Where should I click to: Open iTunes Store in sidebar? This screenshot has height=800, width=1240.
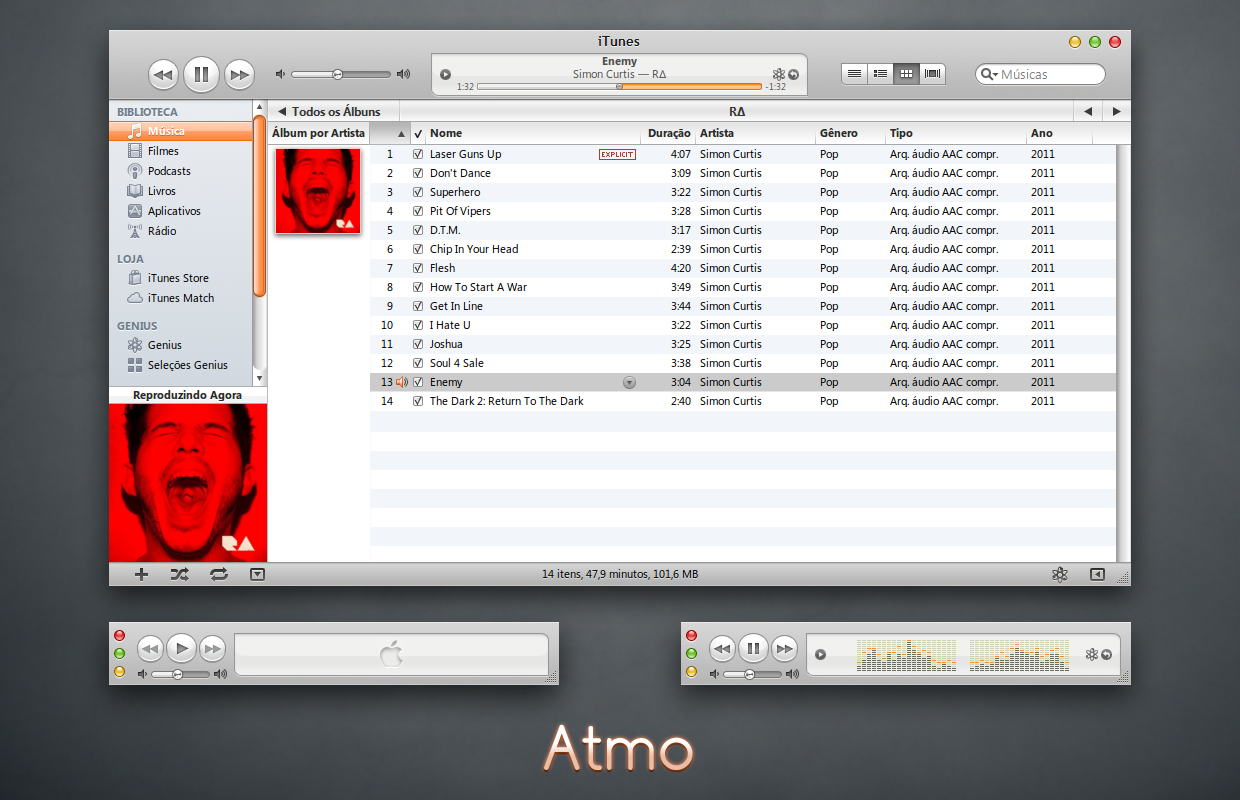tap(180, 278)
